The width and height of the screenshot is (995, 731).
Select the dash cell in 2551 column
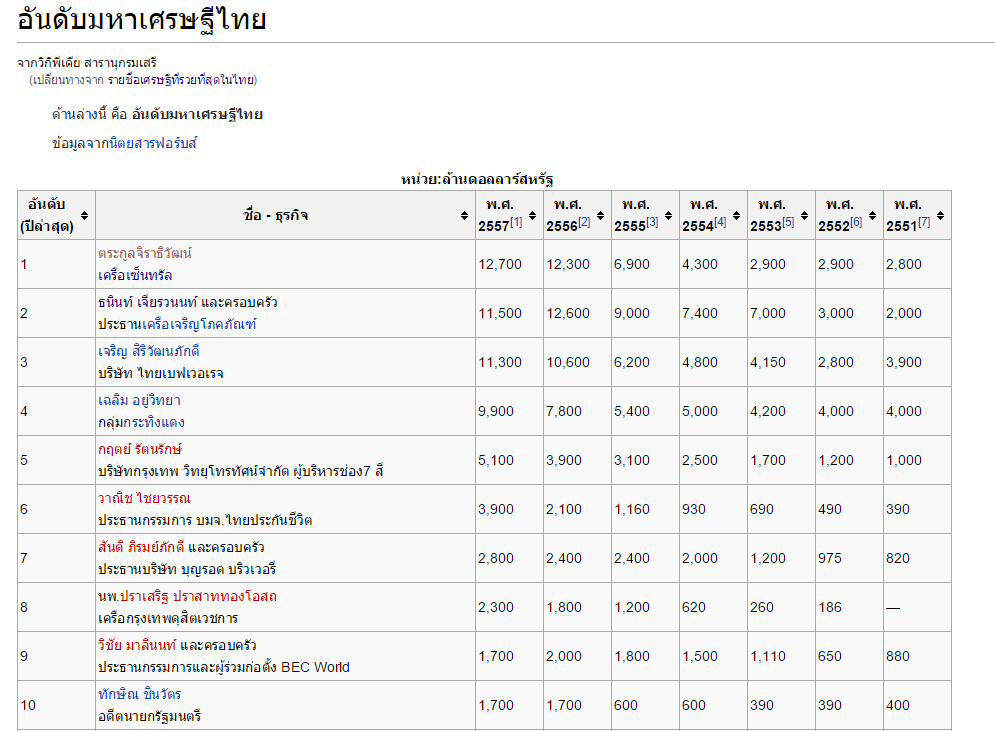point(917,607)
